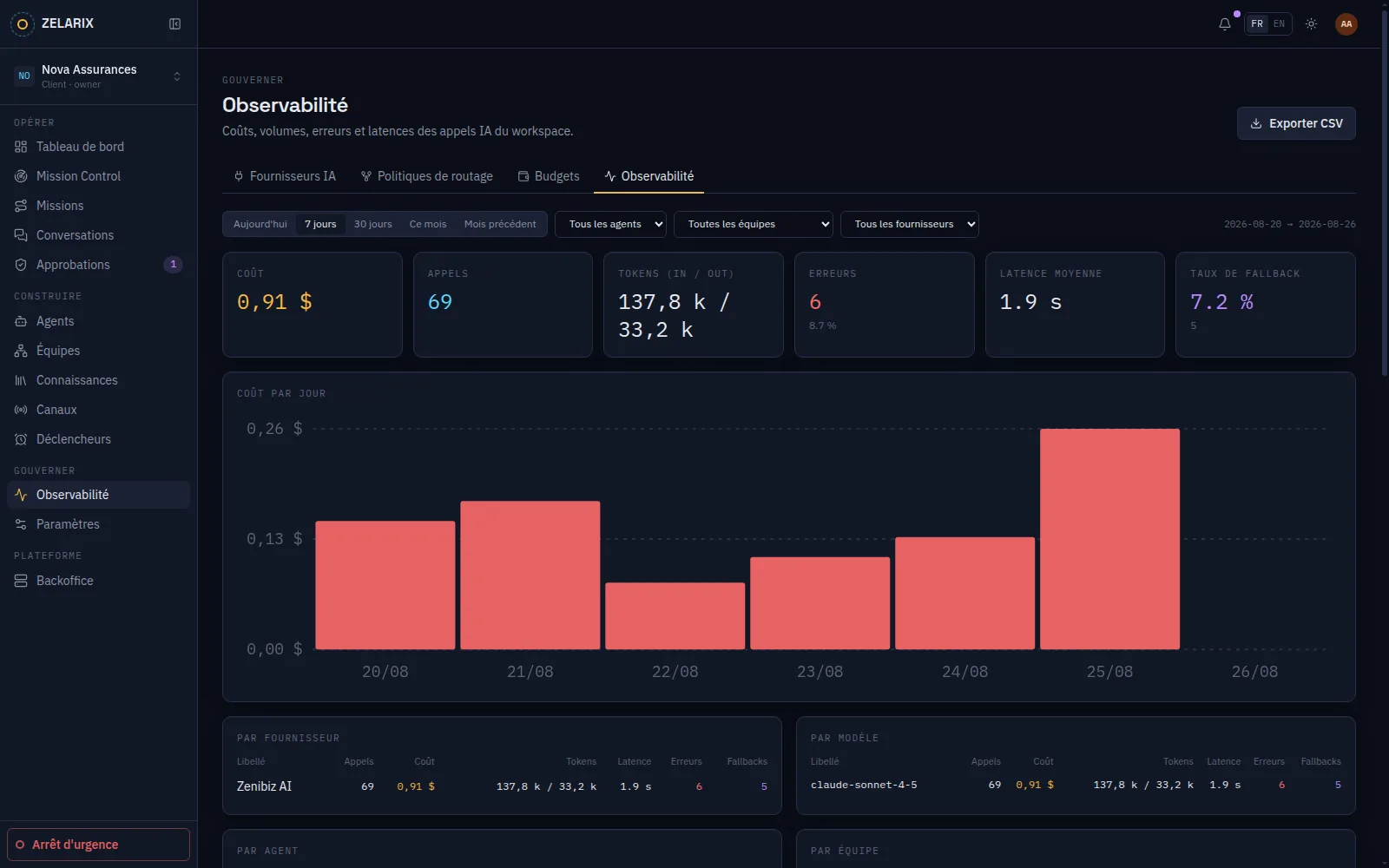Switch language to FR
The image size is (1389, 868).
1257,24
